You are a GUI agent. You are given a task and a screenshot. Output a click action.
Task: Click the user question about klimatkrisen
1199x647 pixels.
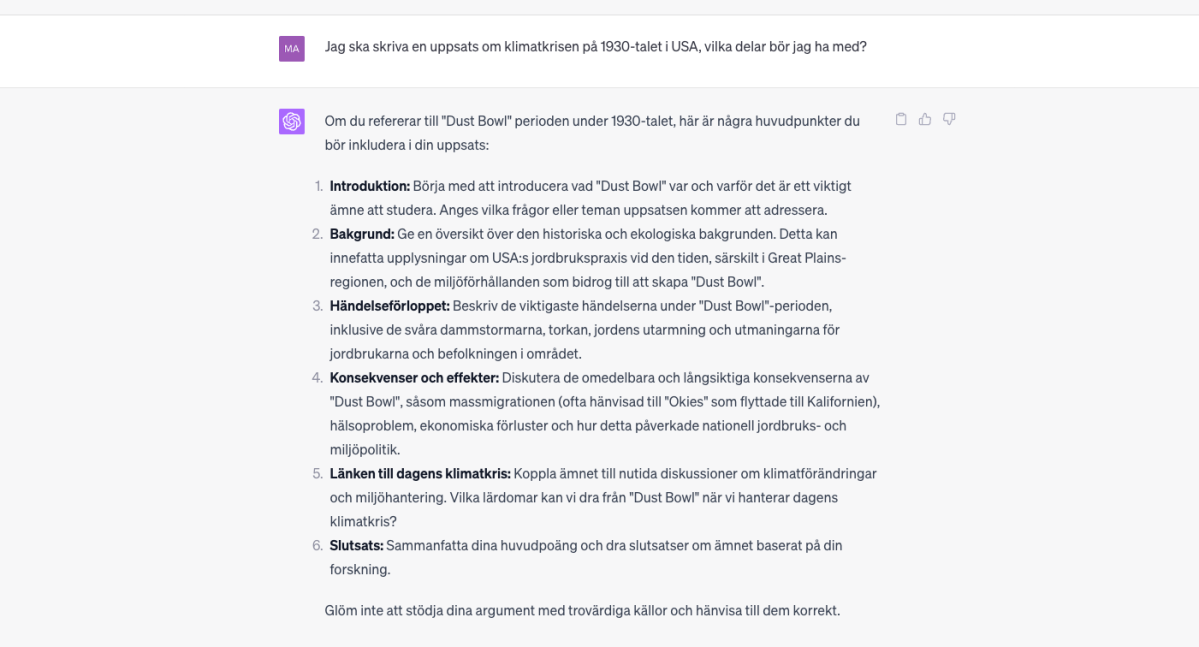596,47
